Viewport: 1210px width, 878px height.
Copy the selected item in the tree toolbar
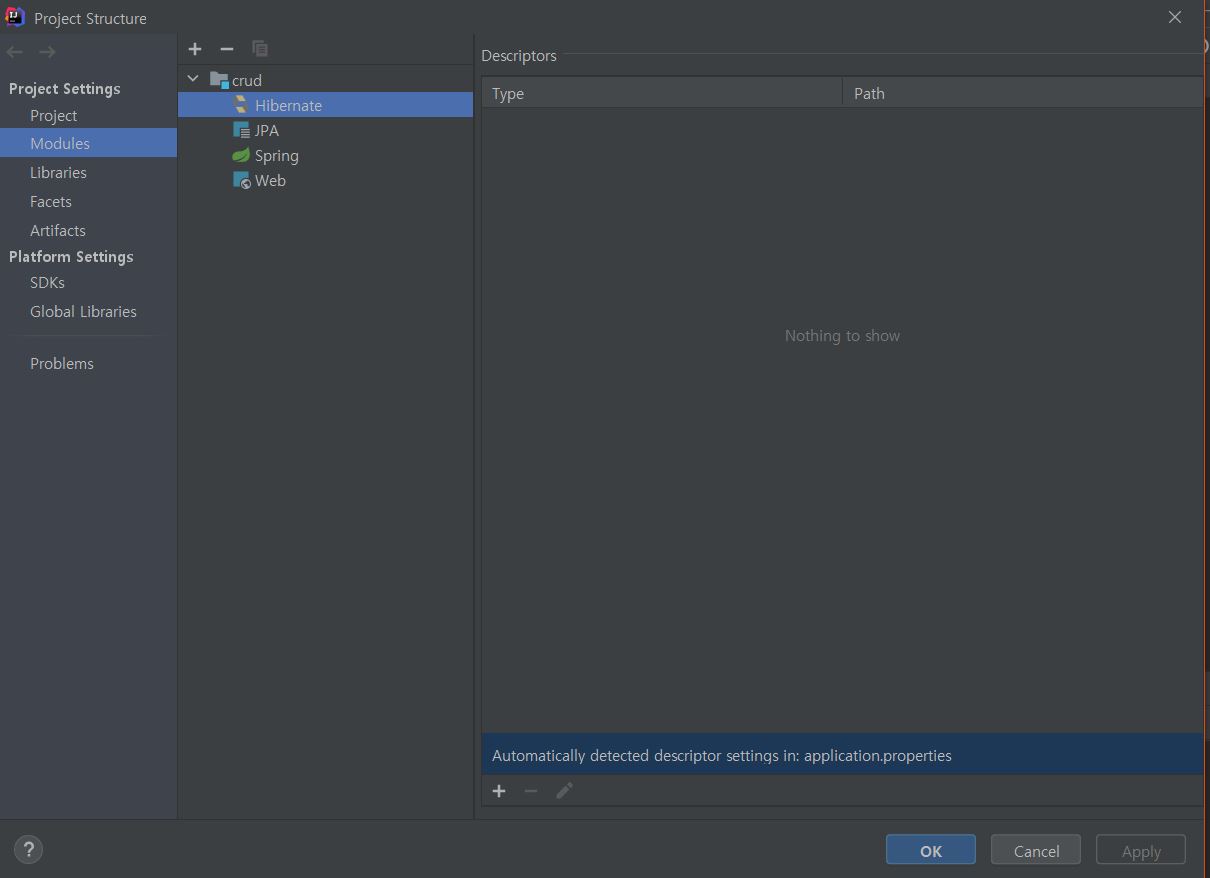(x=260, y=48)
